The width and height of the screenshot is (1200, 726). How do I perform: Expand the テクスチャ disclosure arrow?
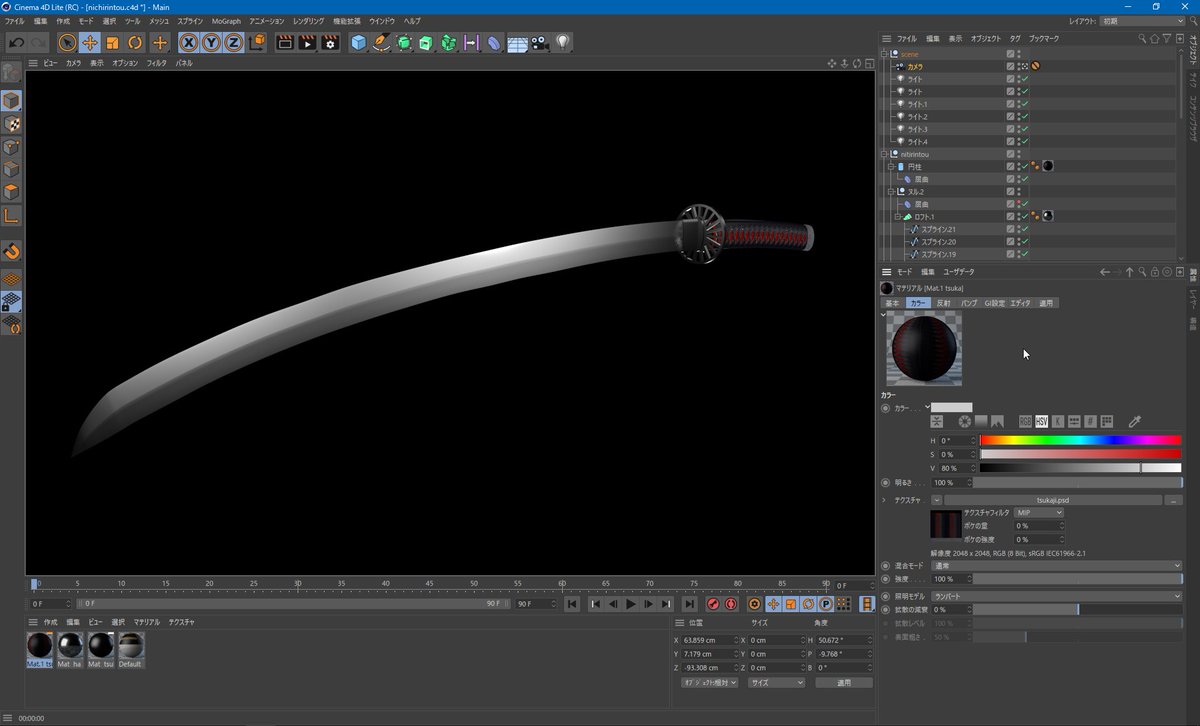pyautogui.click(x=884, y=500)
